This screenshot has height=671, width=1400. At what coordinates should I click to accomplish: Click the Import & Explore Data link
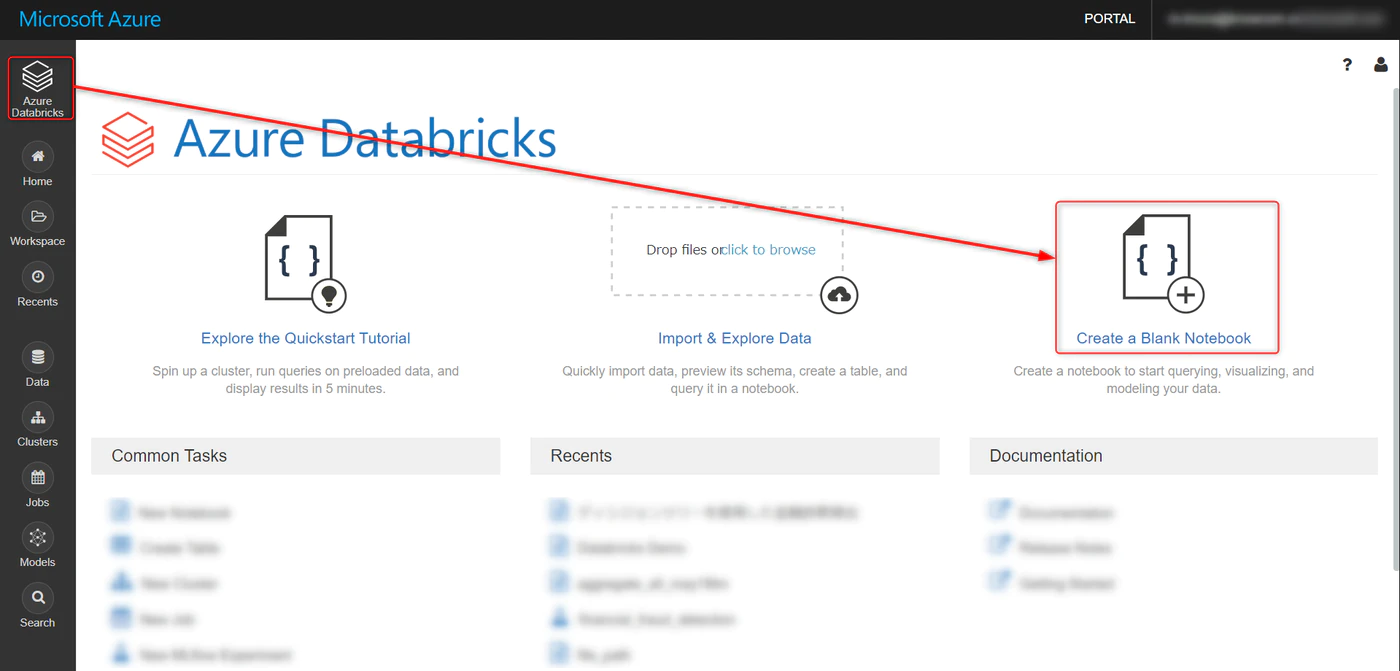[x=734, y=338]
